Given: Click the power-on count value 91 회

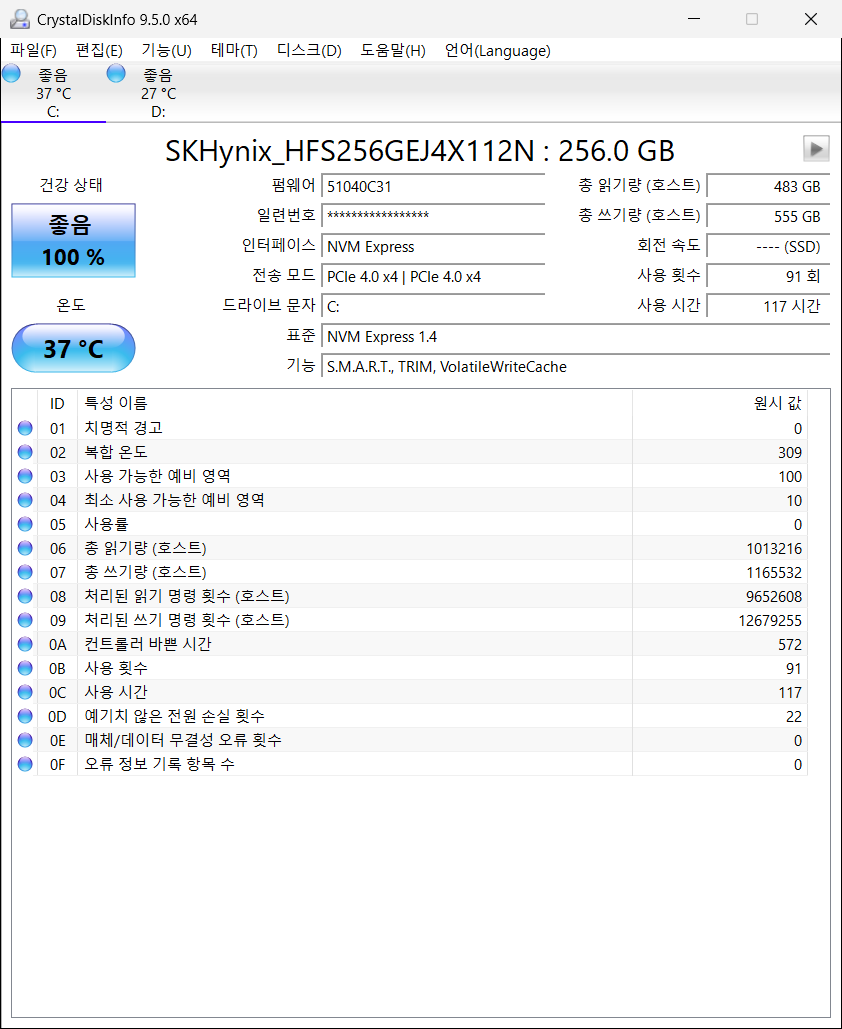Looking at the screenshot, I should pyautogui.click(x=768, y=276).
